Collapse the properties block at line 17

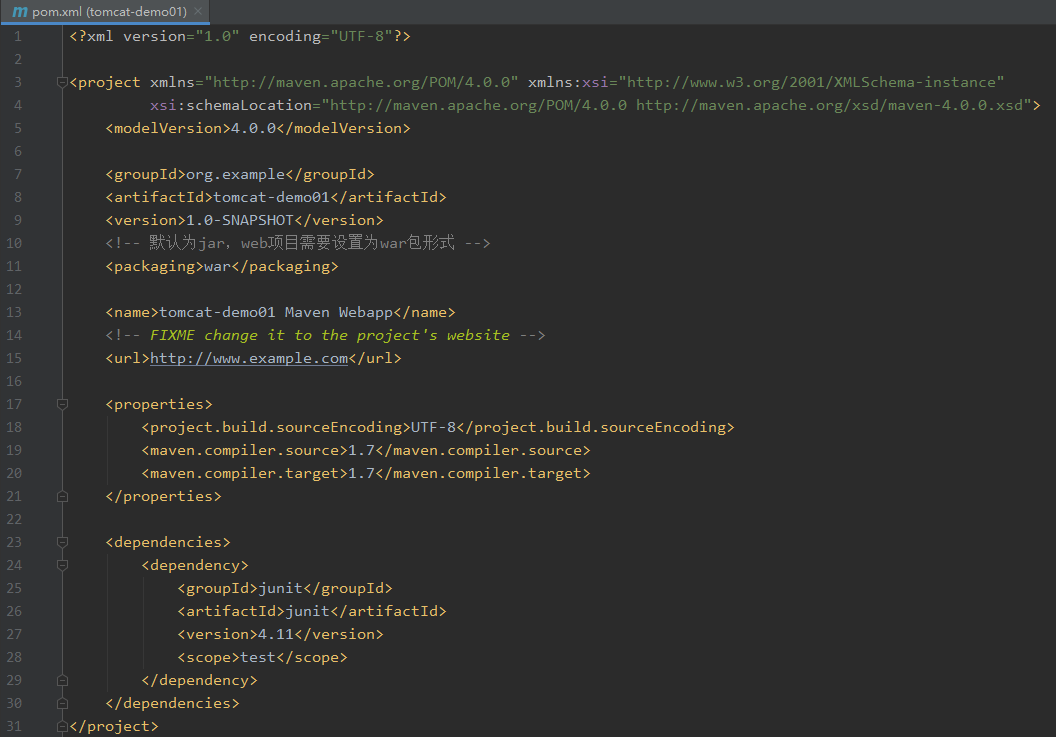pyautogui.click(x=62, y=404)
